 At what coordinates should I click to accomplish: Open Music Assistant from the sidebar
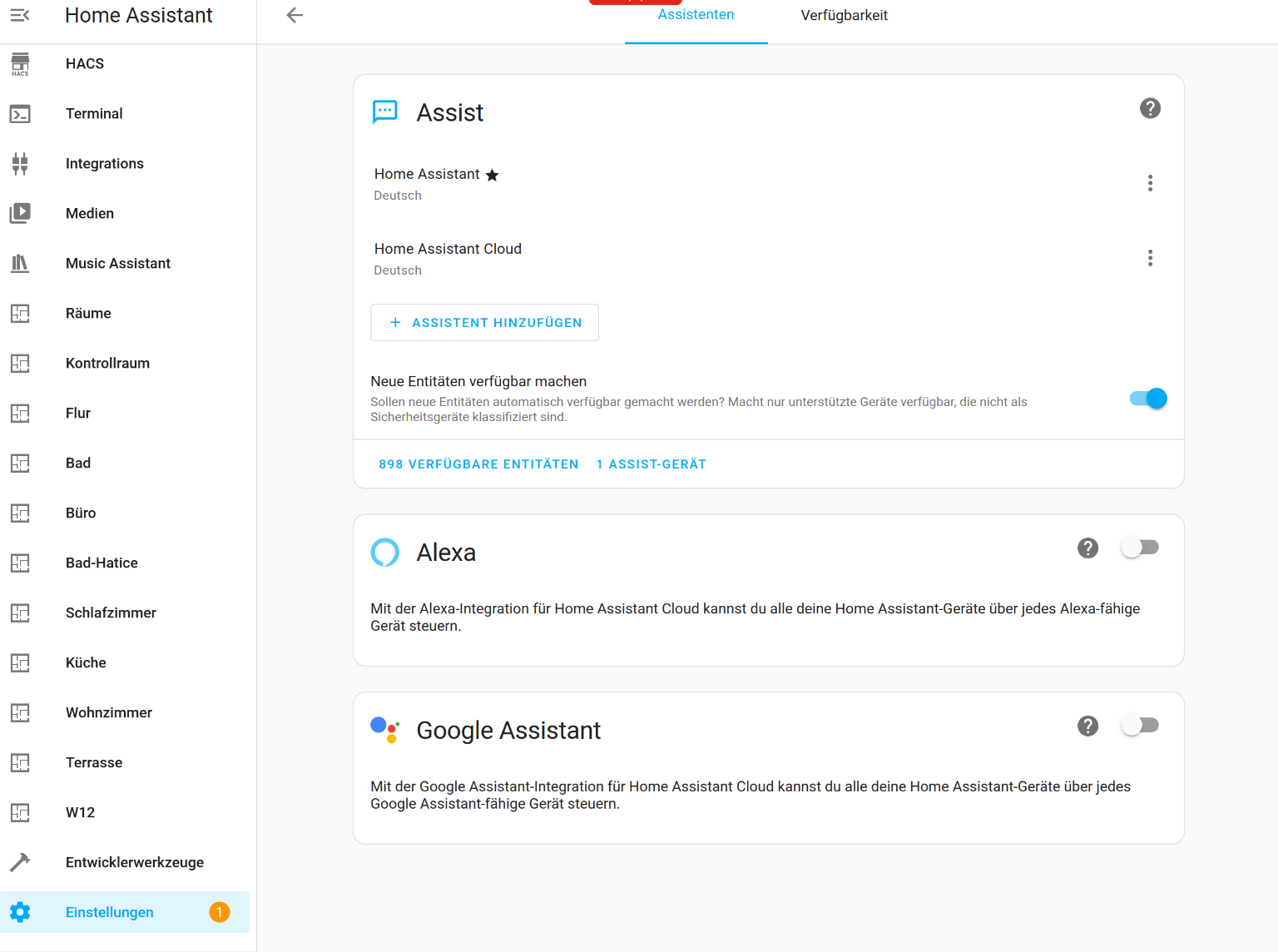[x=125, y=264]
